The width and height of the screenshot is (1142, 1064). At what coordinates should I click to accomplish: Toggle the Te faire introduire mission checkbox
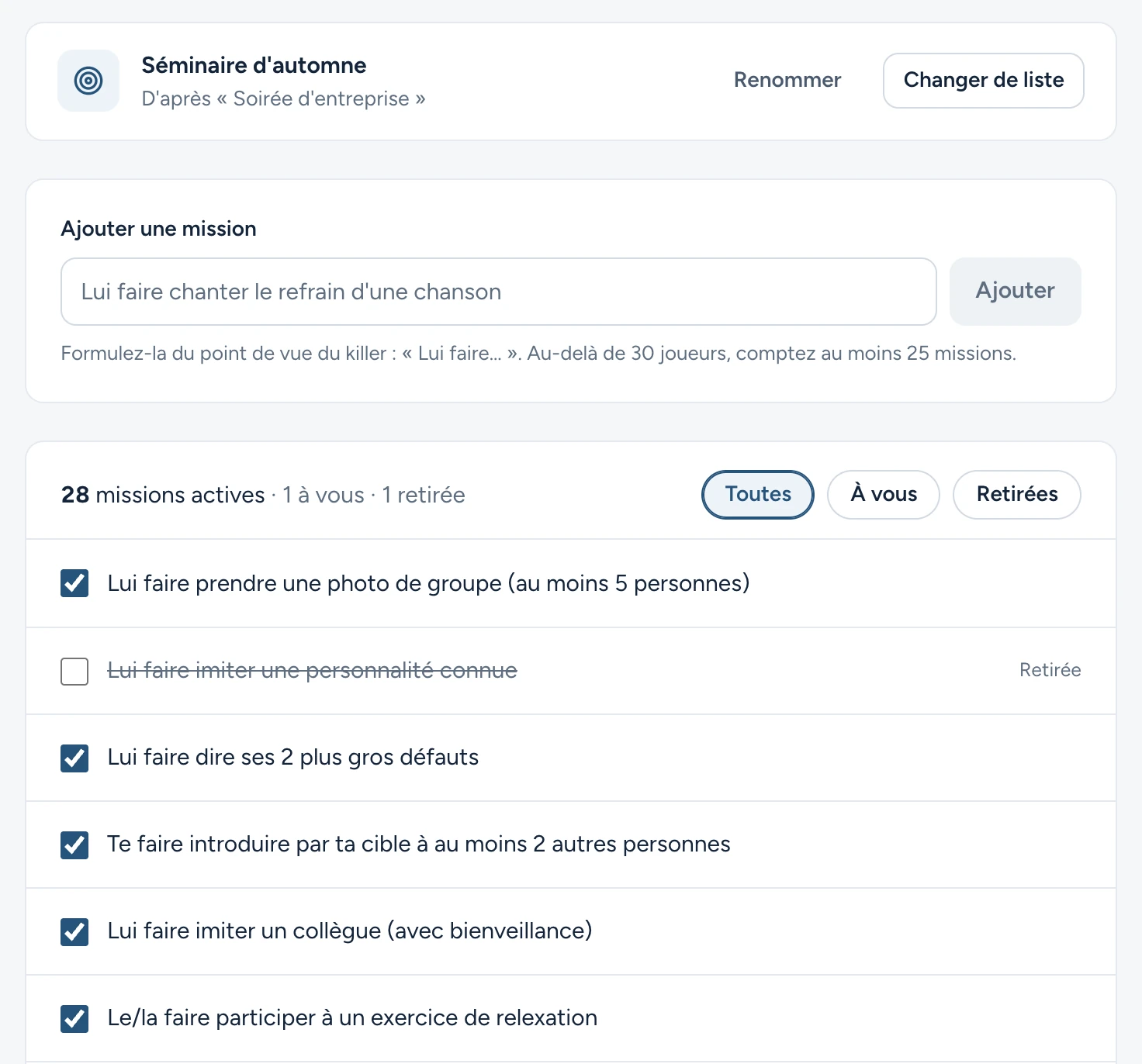tap(74, 845)
